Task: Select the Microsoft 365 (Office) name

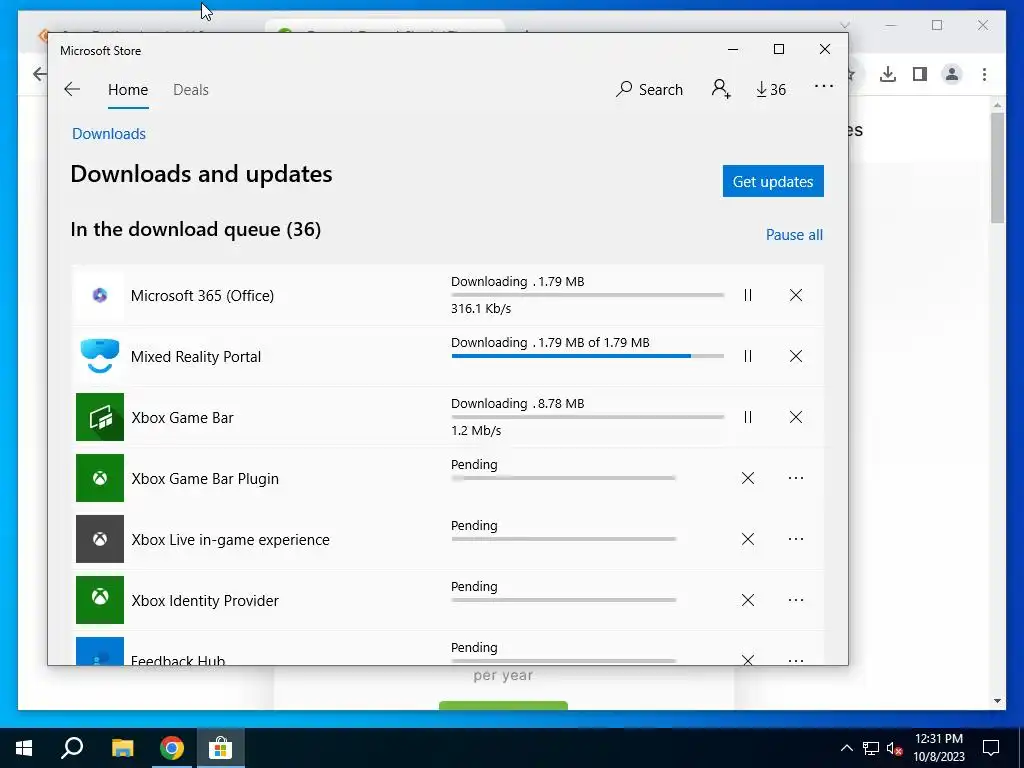Action: pos(202,296)
